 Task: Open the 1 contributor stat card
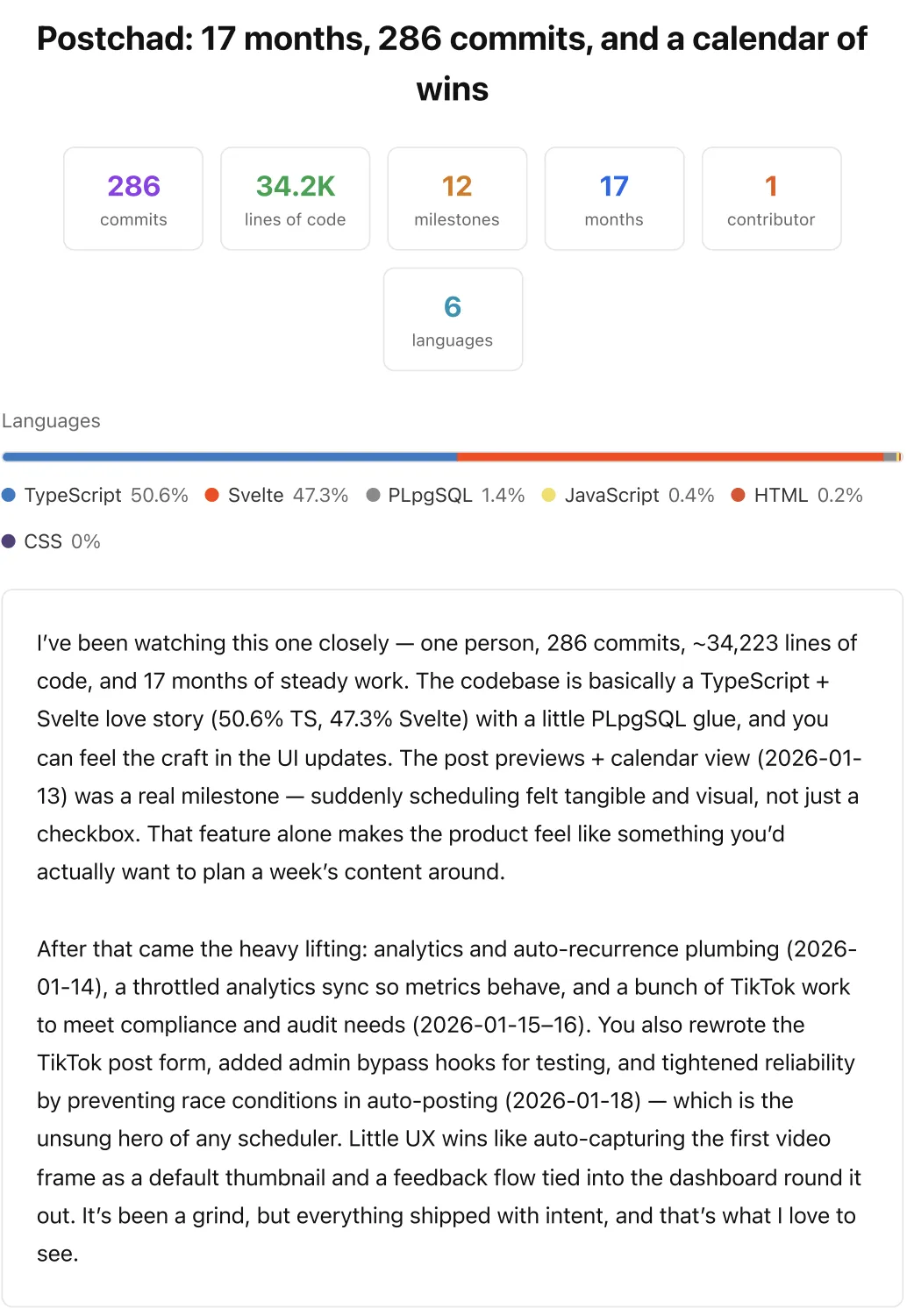click(x=771, y=199)
